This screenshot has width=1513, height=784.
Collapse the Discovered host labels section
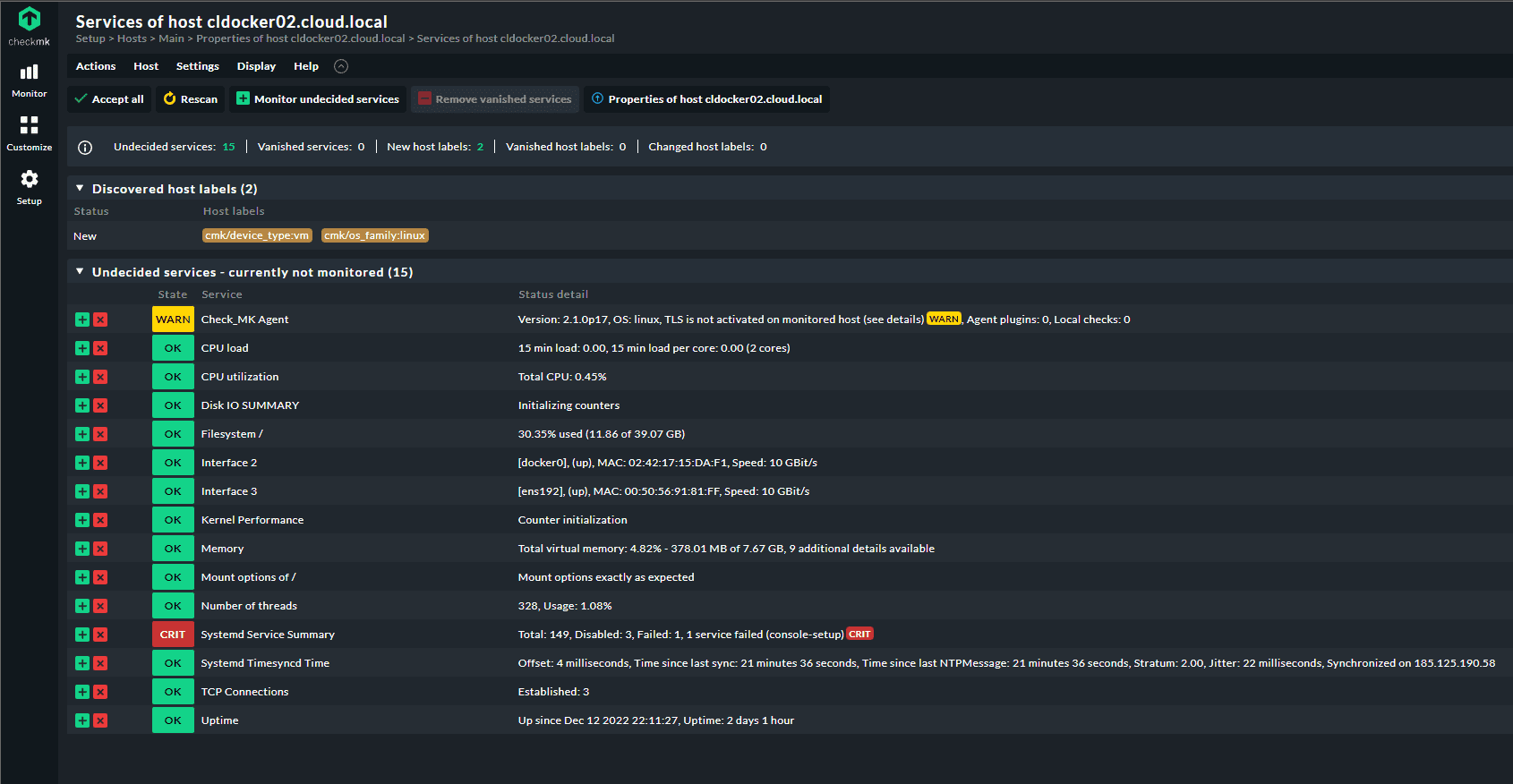80,188
